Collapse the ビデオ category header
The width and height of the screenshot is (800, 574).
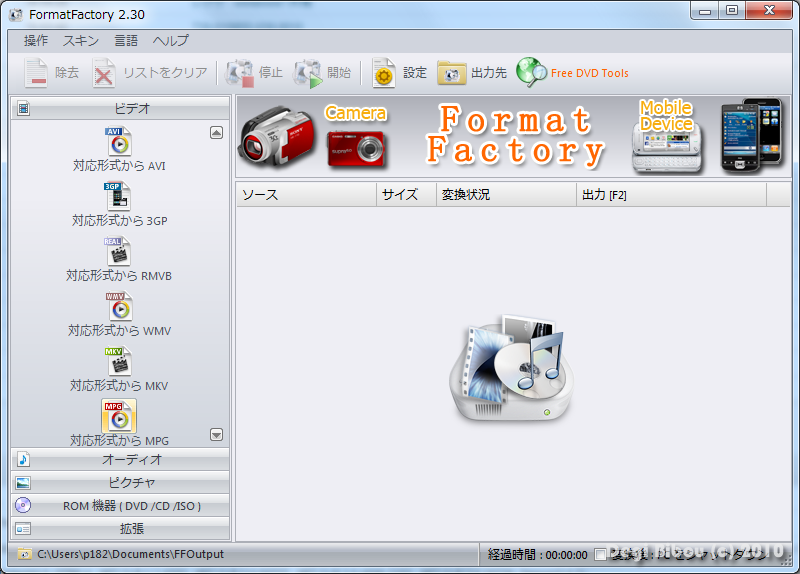pos(120,108)
